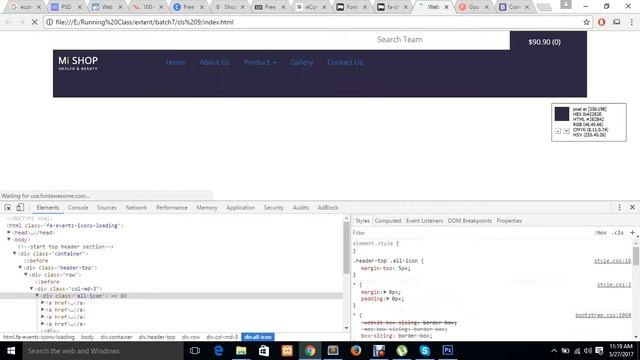The width and height of the screenshot is (640, 360).
Task: Select div.header-top in the breadcrumb
Action: point(157,337)
